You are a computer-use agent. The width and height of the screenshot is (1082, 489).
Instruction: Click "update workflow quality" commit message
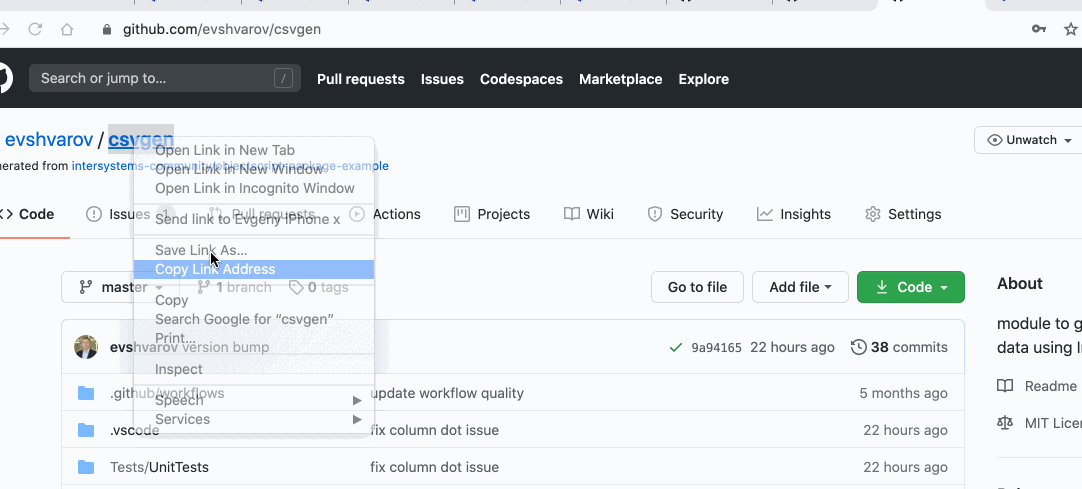447,393
